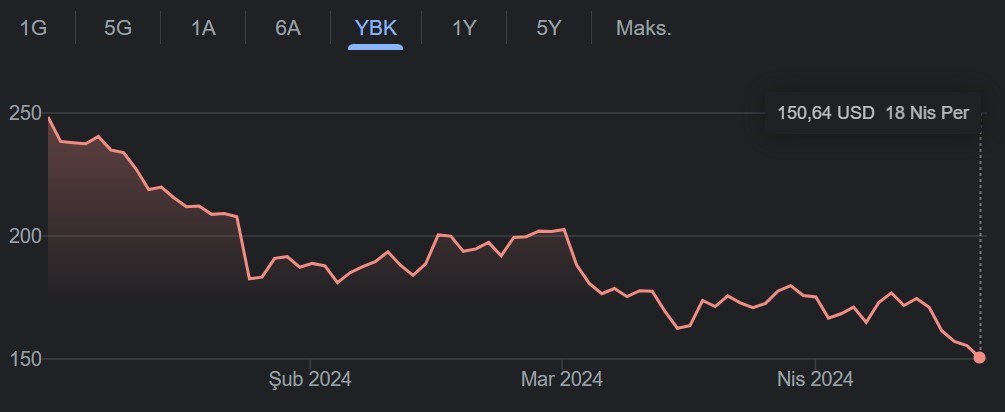
Task: Click the chart line's starting peak near 250
Action: point(49,119)
